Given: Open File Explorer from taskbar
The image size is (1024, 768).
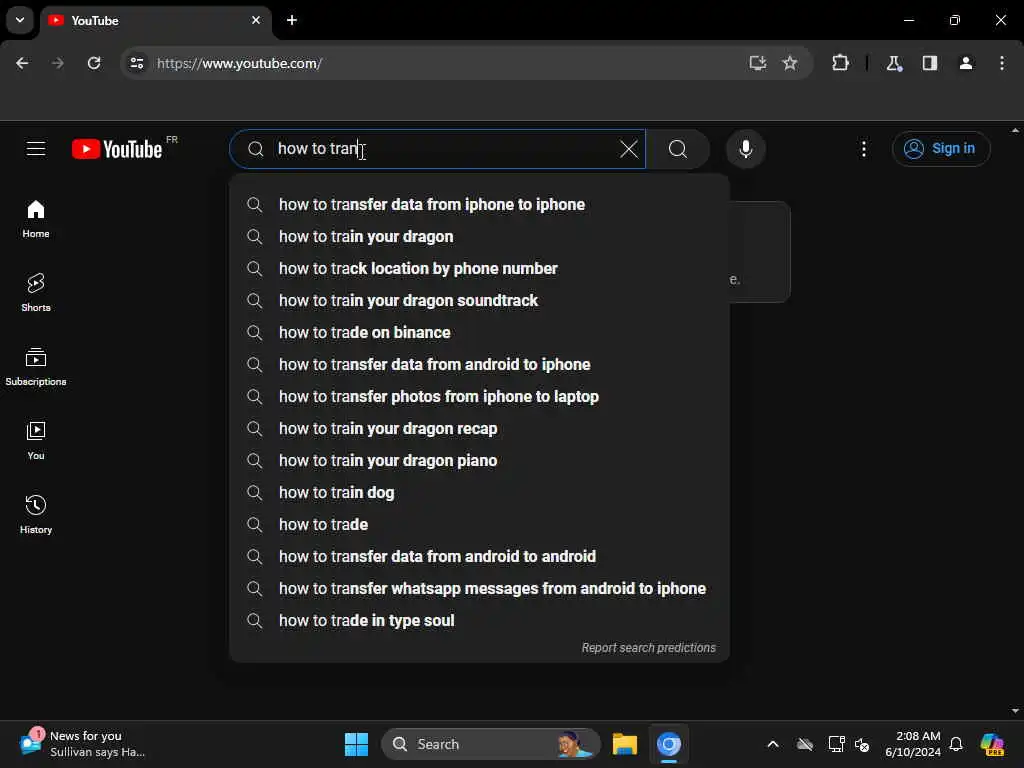Looking at the screenshot, I should [624, 744].
